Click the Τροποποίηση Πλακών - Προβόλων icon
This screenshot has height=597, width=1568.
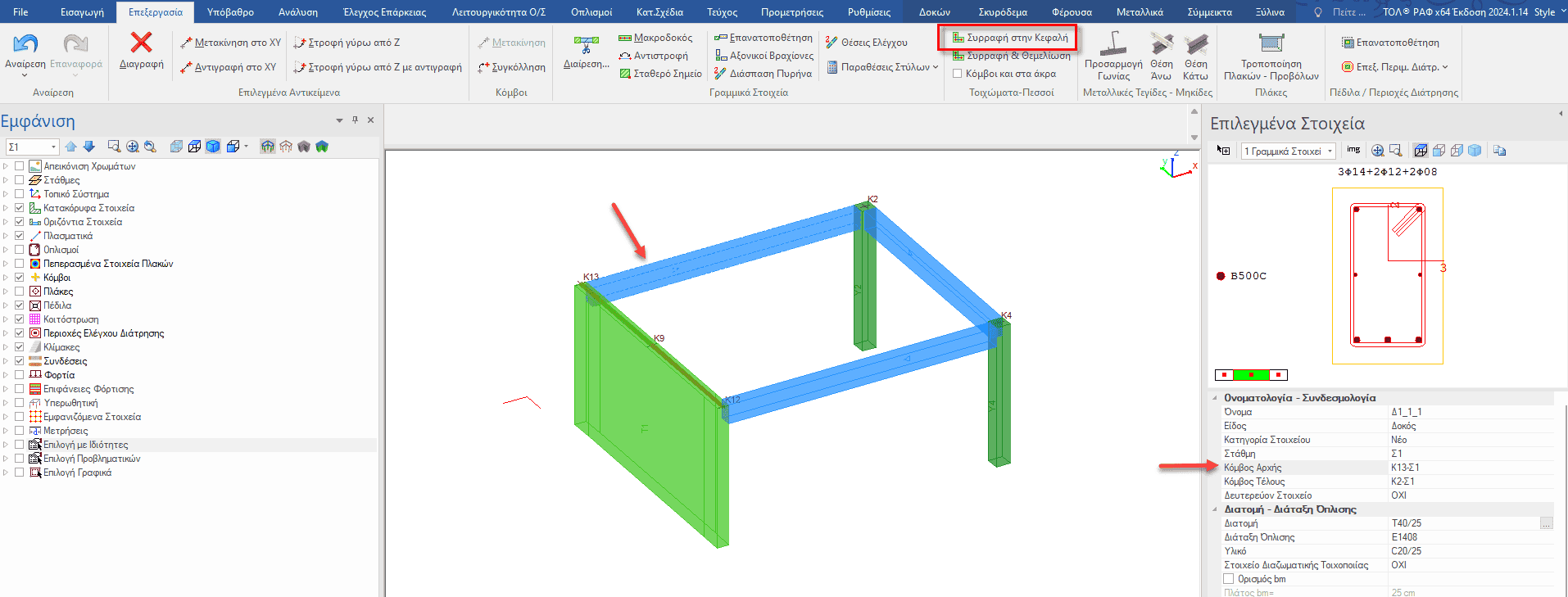click(1271, 43)
